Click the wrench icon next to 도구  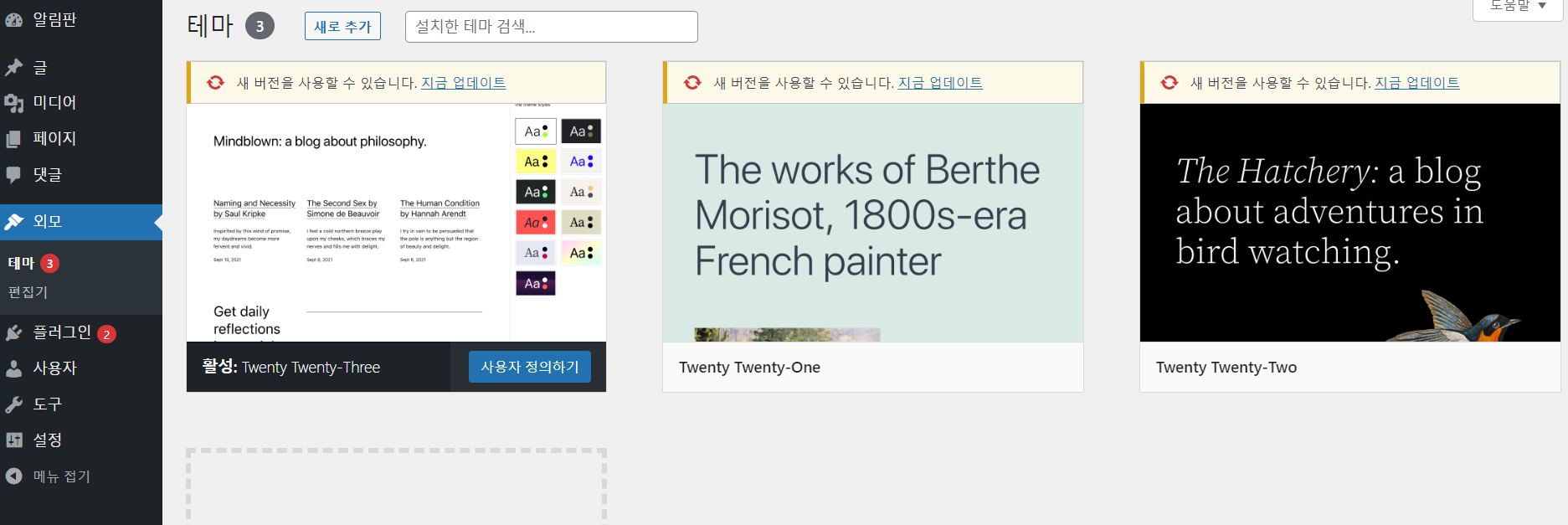[x=14, y=404]
